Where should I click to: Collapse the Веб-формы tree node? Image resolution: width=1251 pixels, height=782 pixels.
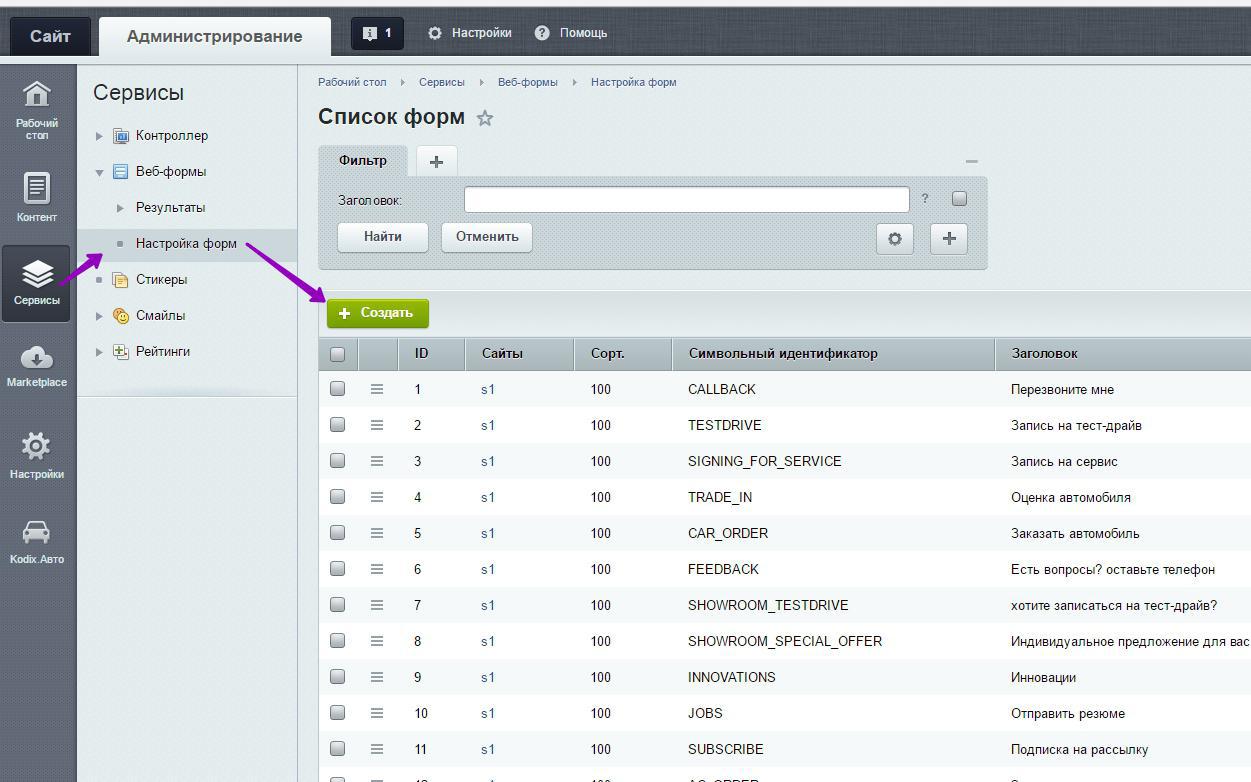point(99,172)
